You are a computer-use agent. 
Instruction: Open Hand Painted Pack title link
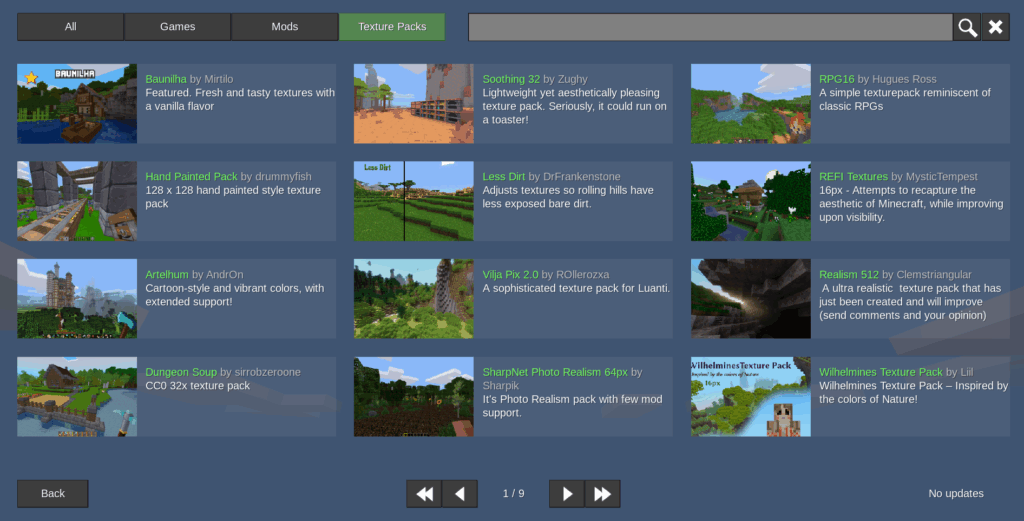click(191, 177)
